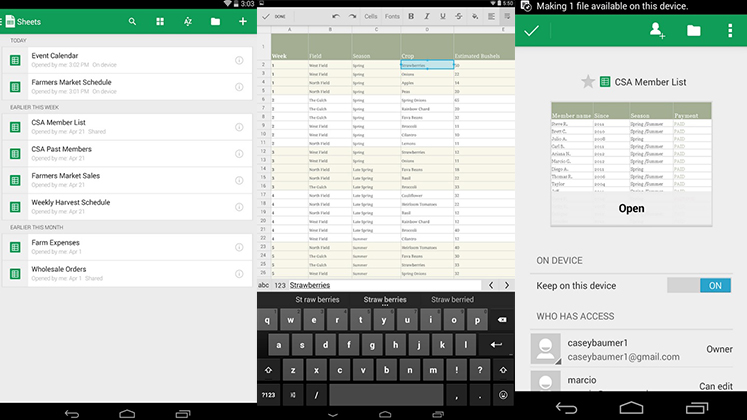Toggle Keep on this device switch
This screenshot has height=420, width=747.
(699, 285)
